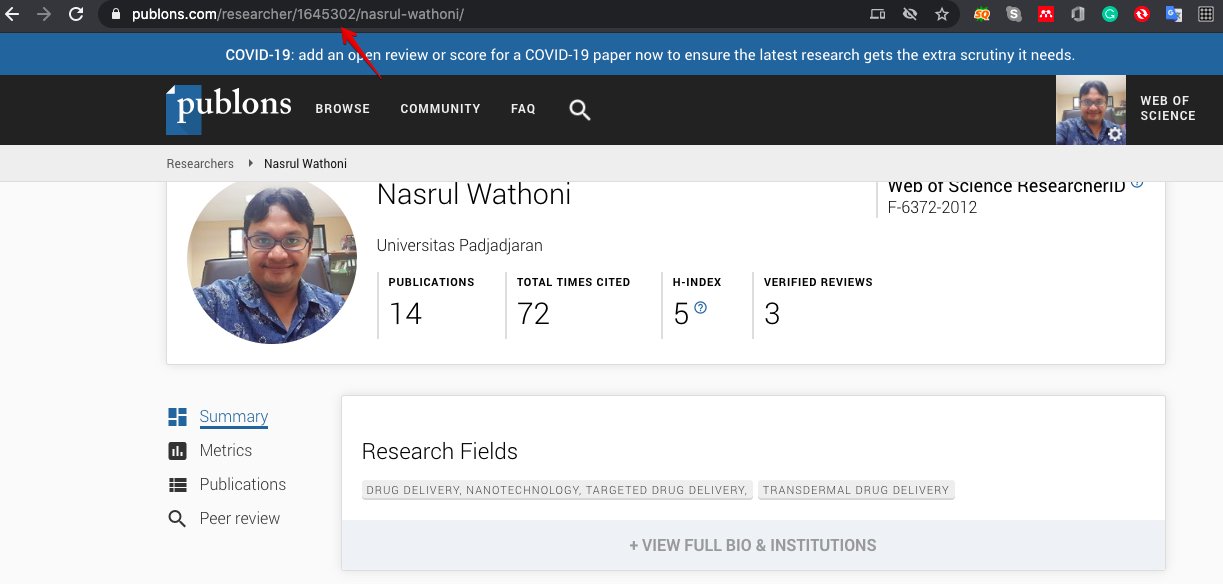Click the Metrics bar-chart icon
This screenshot has height=584, width=1223.
click(x=177, y=450)
